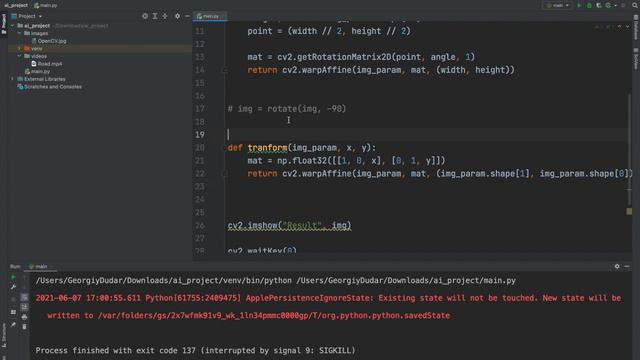
Task: Click ai_project breadcrumb in navigation bar
Action: [16, 5]
